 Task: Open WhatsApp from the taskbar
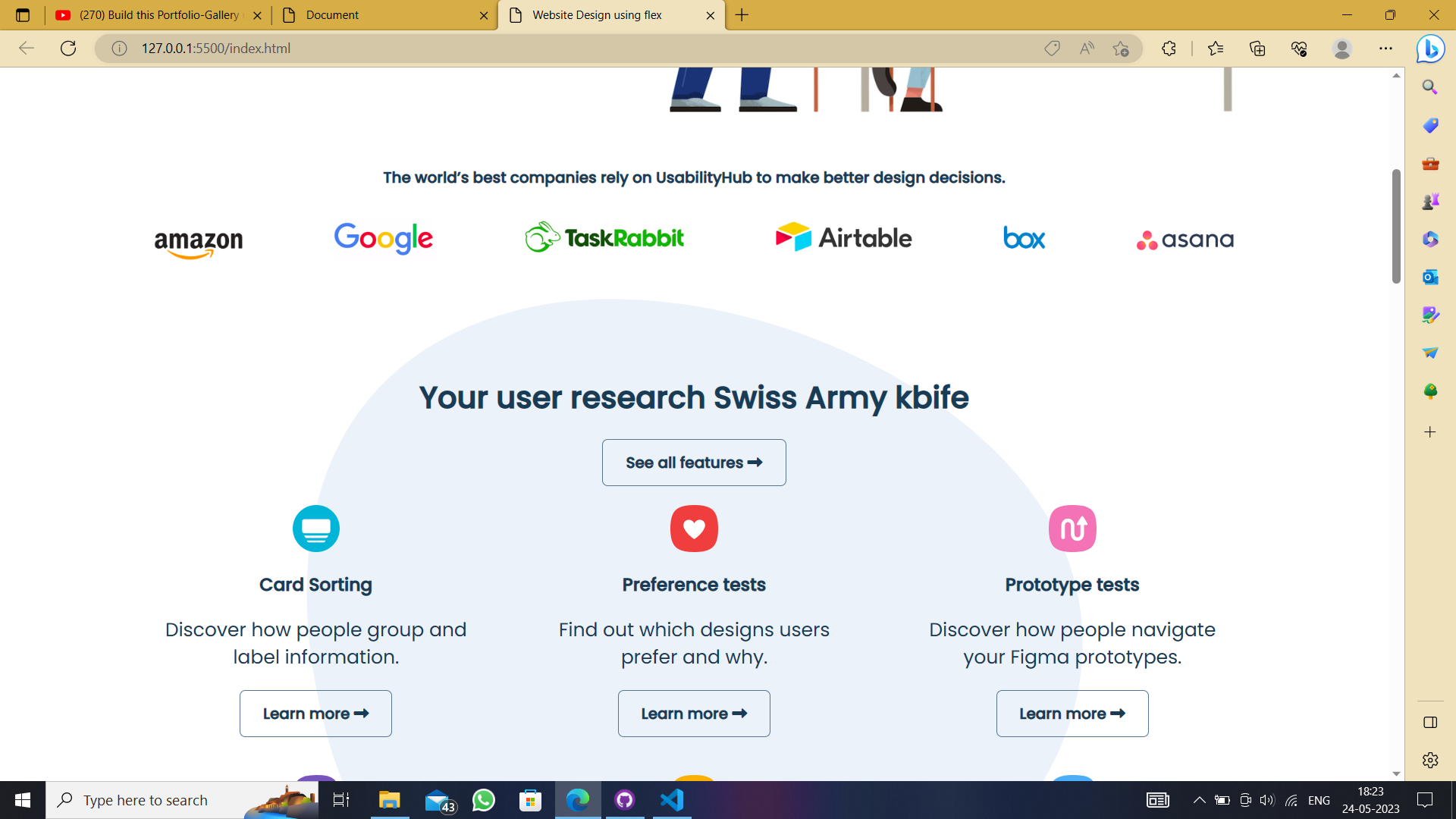pyautogui.click(x=483, y=799)
